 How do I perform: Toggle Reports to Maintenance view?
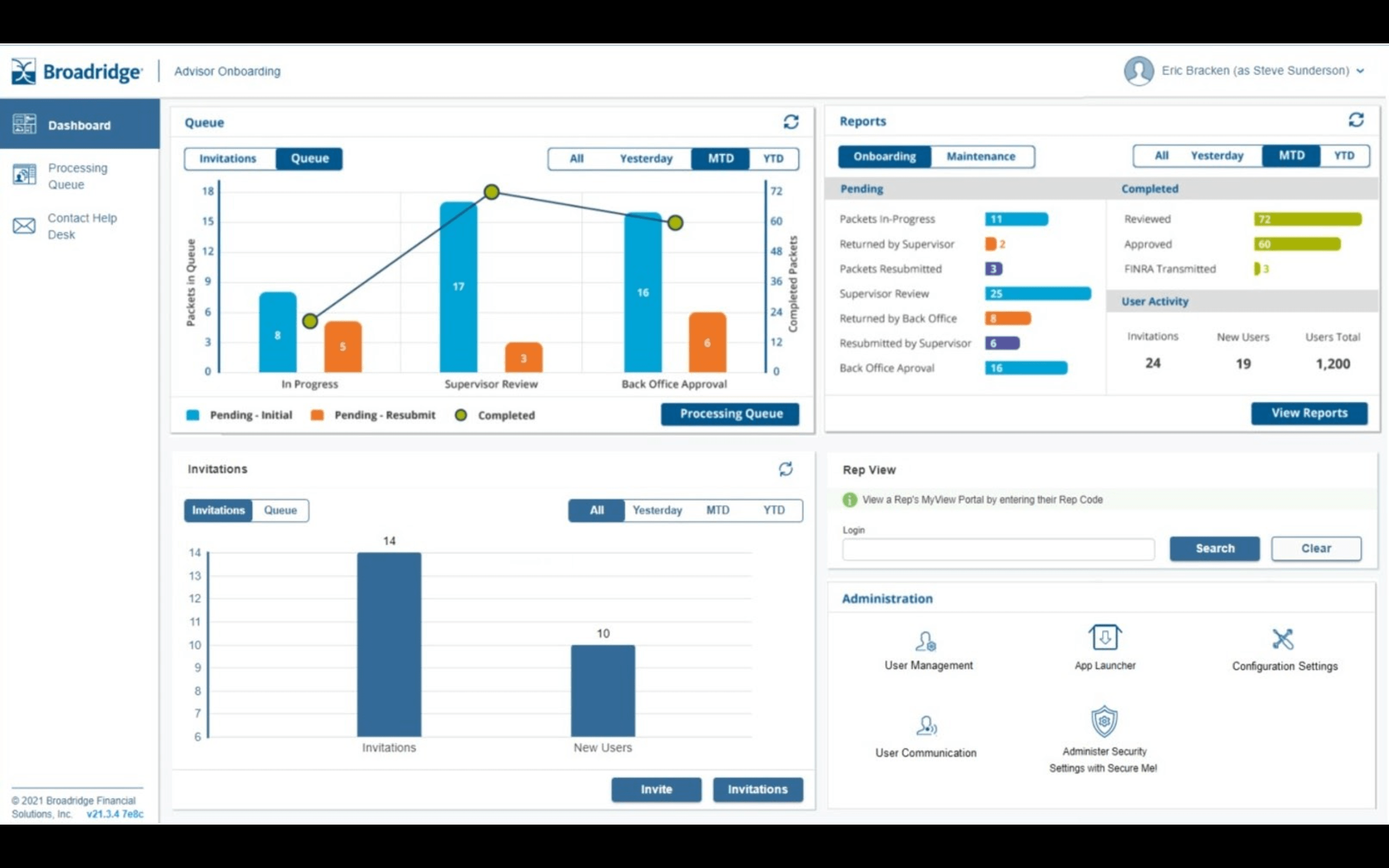click(980, 156)
